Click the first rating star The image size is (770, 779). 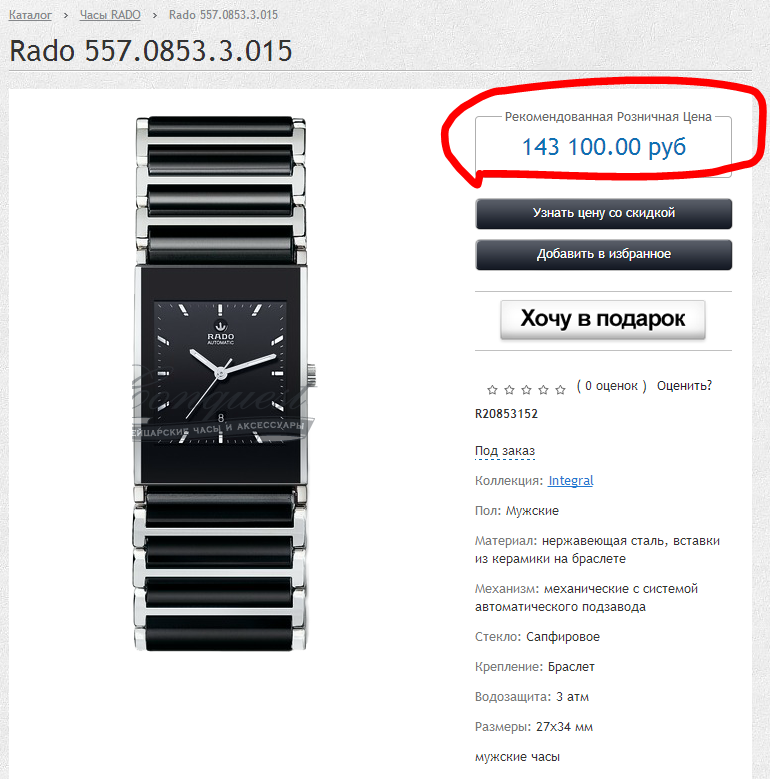492,390
